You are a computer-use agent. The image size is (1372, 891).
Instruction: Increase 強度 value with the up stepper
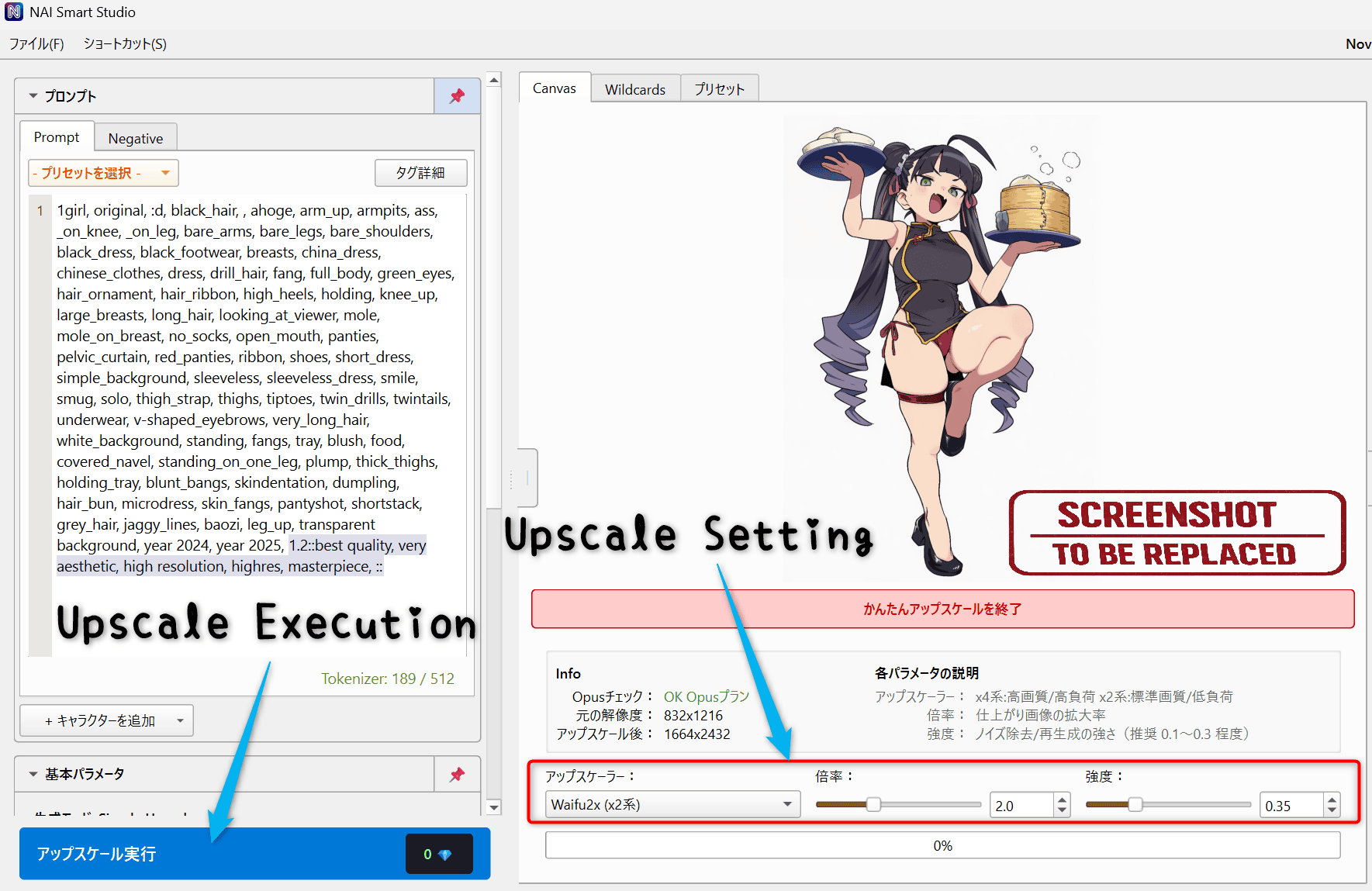pyautogui.click(x=1332, y=799)
